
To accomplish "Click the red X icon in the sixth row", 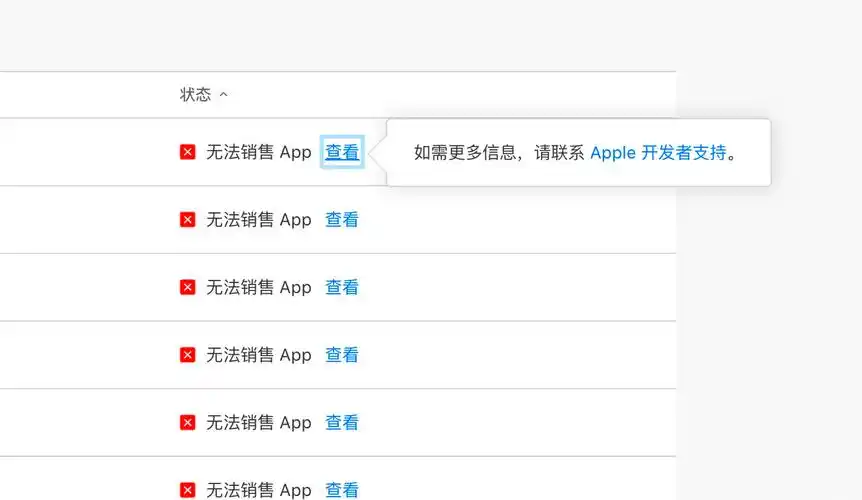I will [187, 490].
